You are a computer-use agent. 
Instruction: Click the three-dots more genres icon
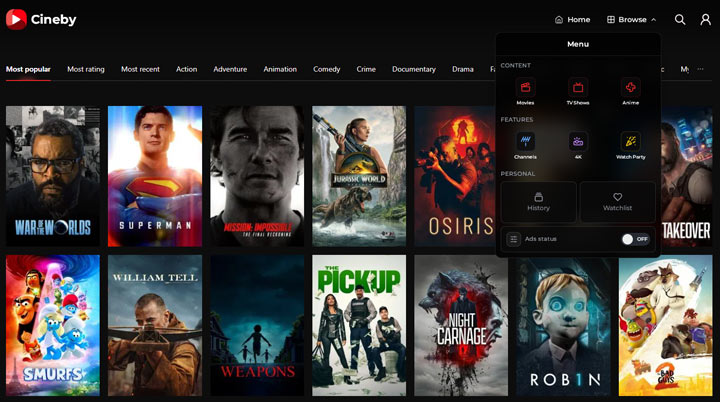(700, 69)
